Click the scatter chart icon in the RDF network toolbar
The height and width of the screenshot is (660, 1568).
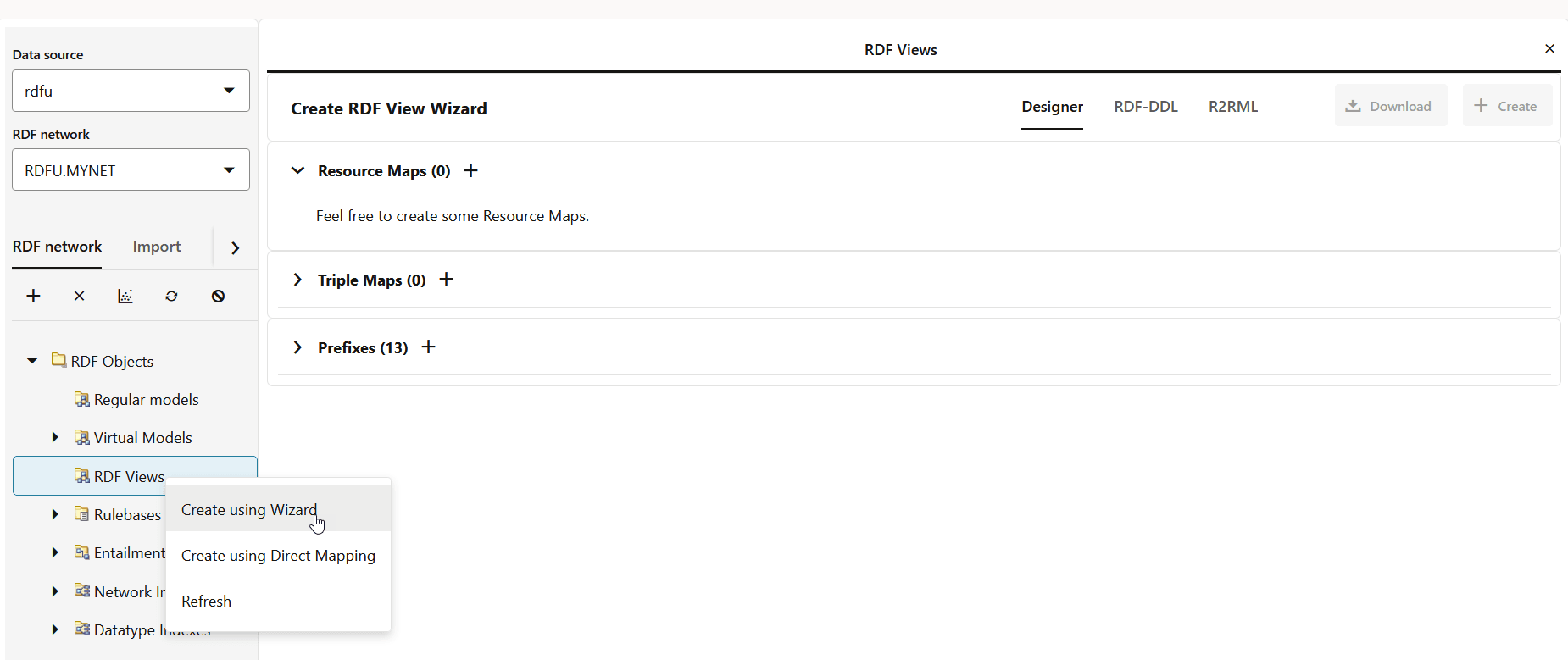tap(125, 296)
